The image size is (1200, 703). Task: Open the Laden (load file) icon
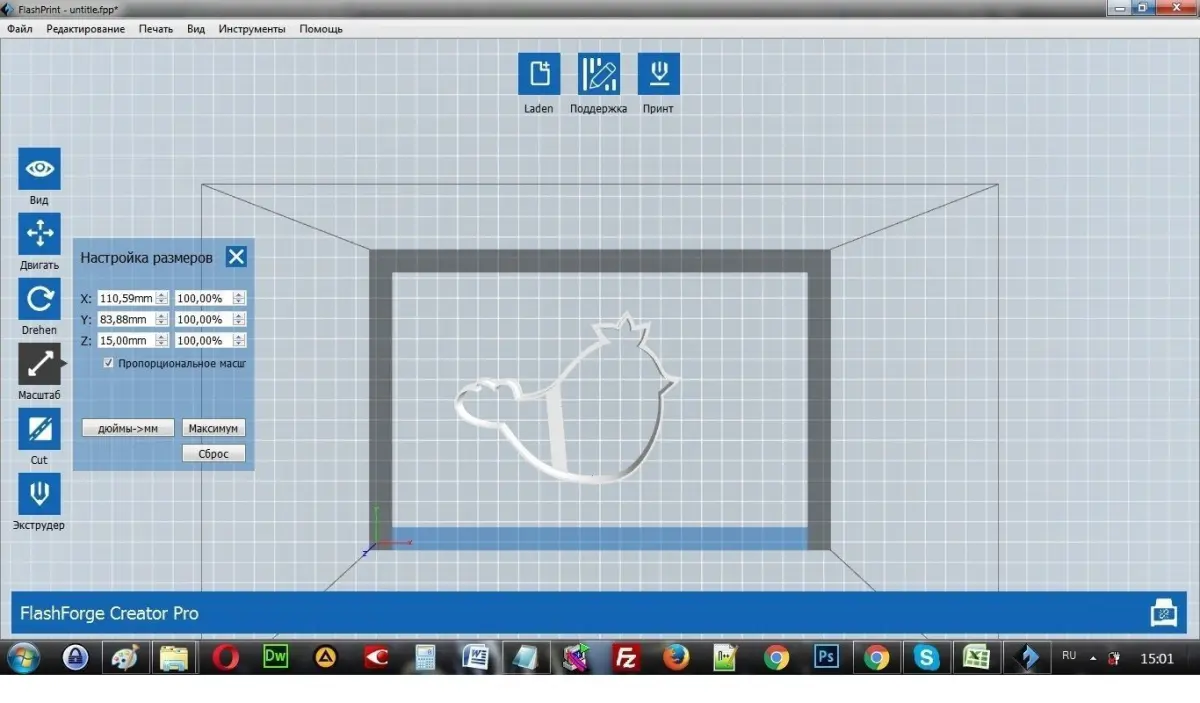click(539, 73)
